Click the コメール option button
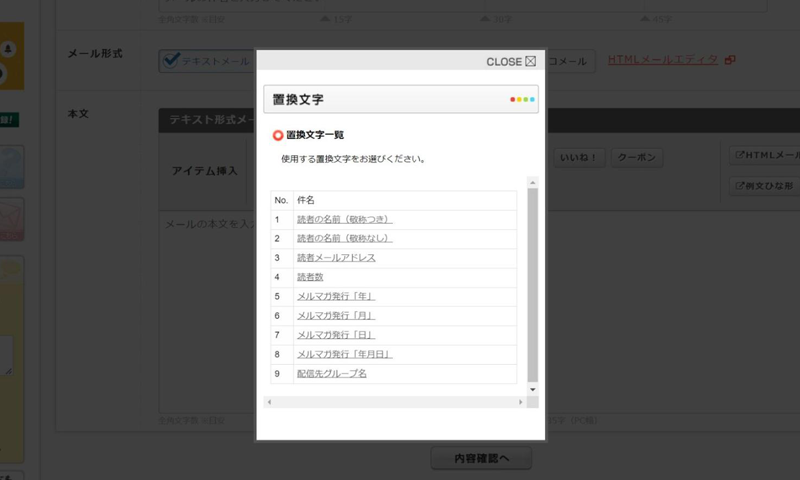 click(x=570, y=61)
